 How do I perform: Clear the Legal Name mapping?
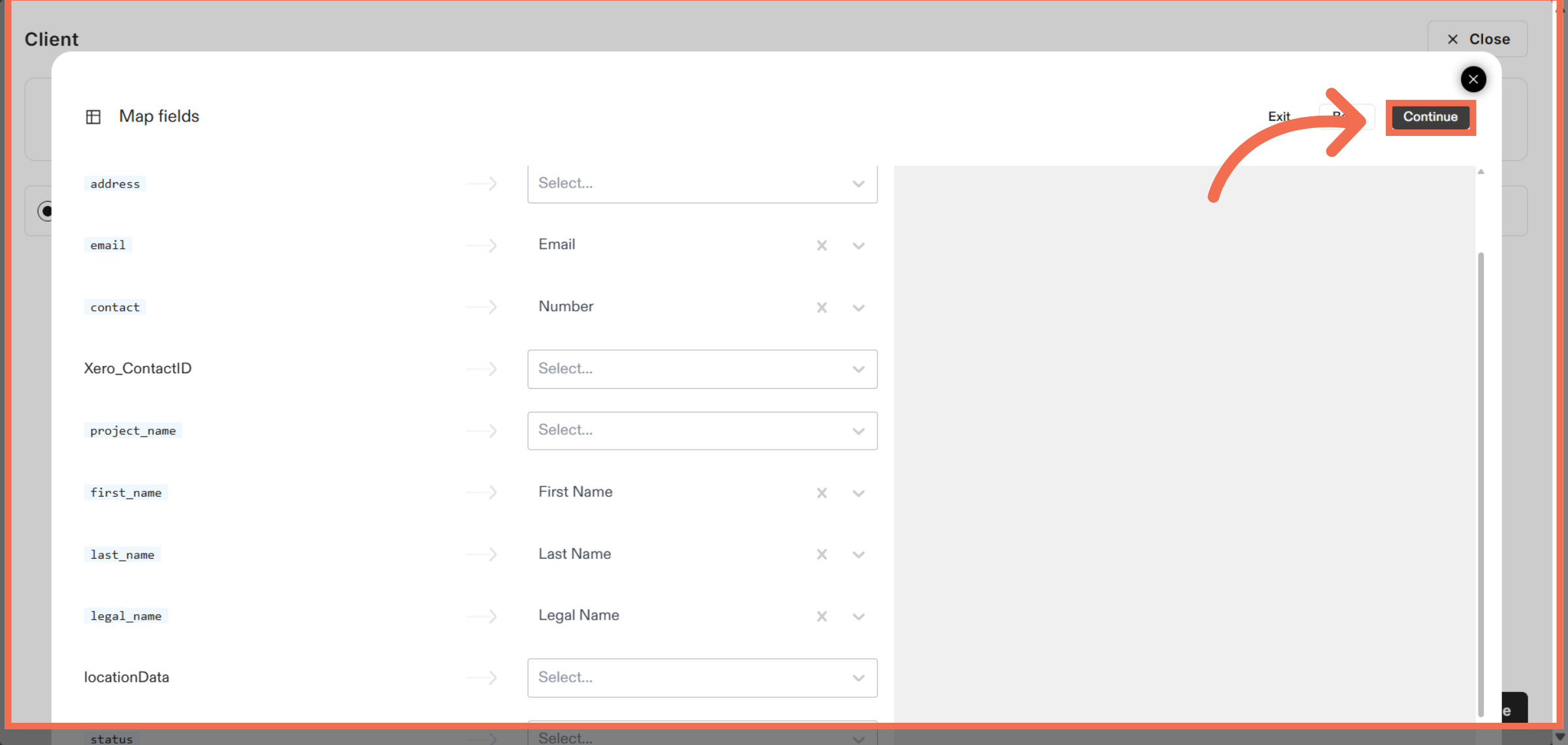821,616
